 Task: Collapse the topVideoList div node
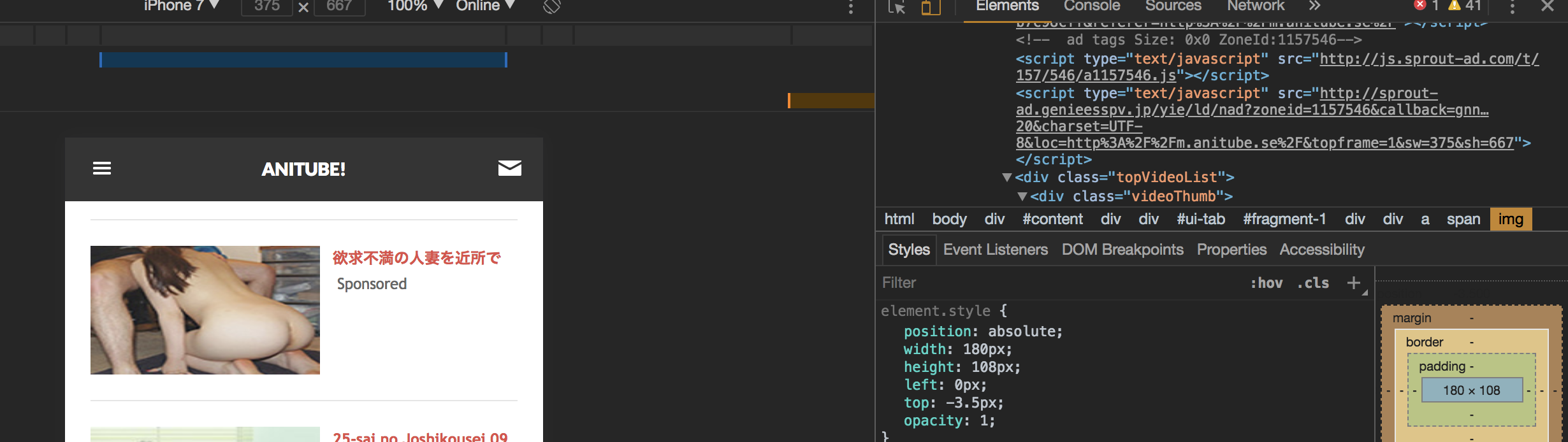[1006, 178]
